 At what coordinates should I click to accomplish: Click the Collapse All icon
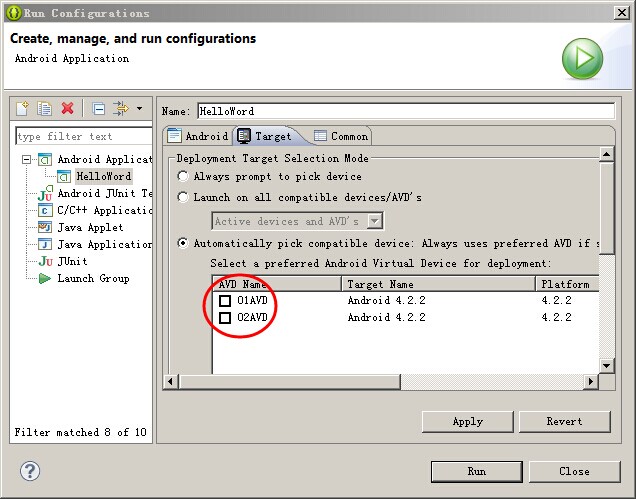point(98,108)
